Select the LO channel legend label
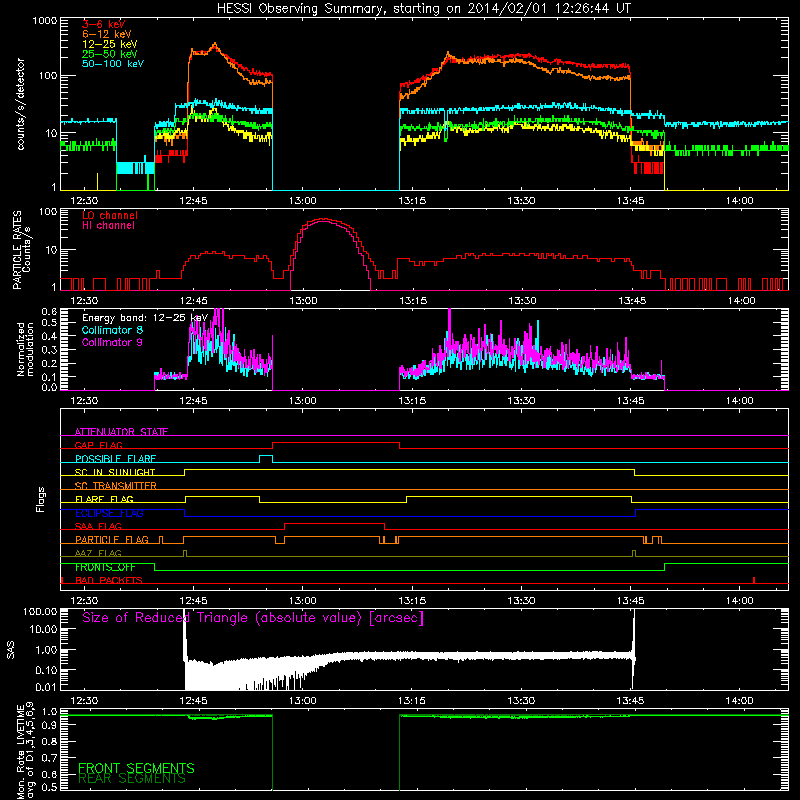 coord(110,215)
